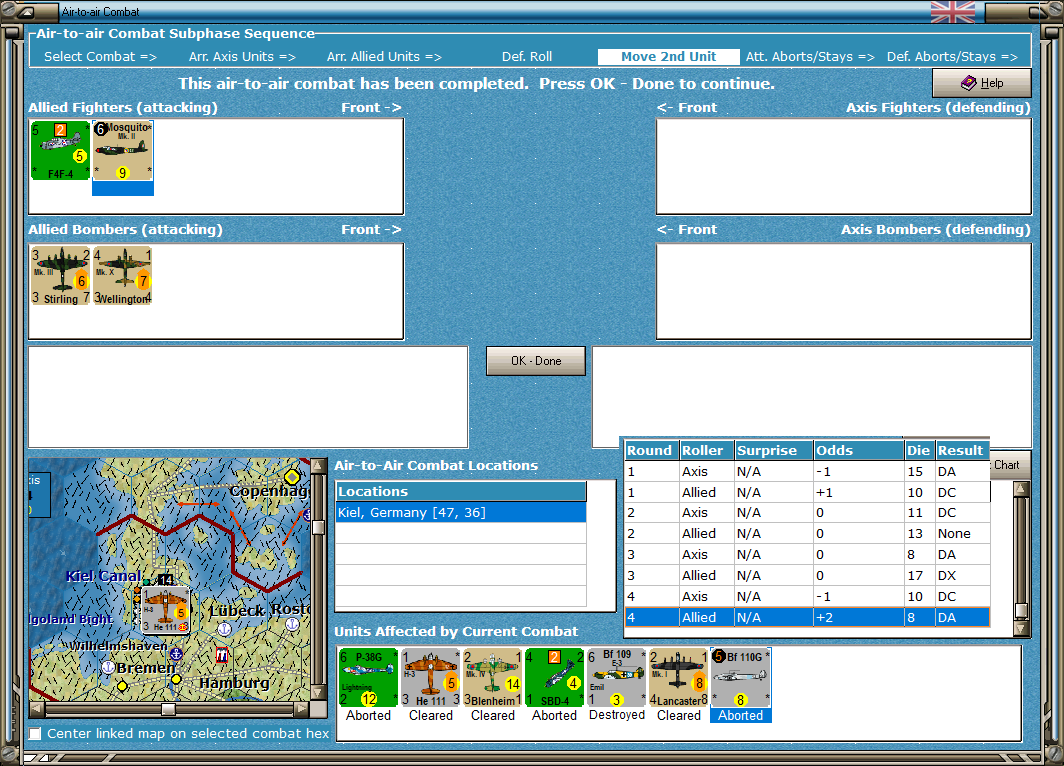Click the map's horizontal scroll left arrow
1064x766 pixels.
pos(37,710)
